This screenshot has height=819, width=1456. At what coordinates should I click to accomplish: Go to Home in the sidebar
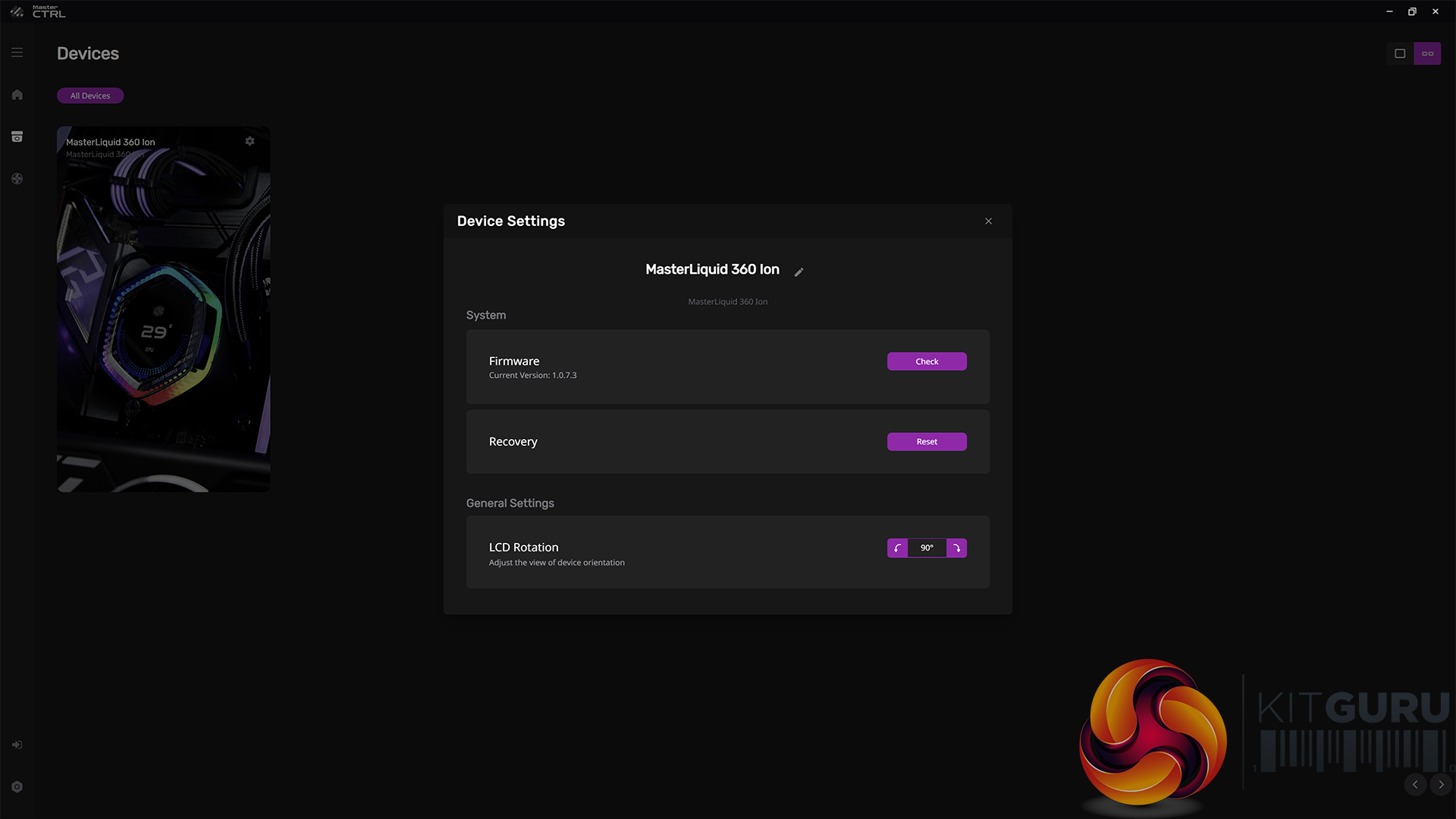[17, 95]
